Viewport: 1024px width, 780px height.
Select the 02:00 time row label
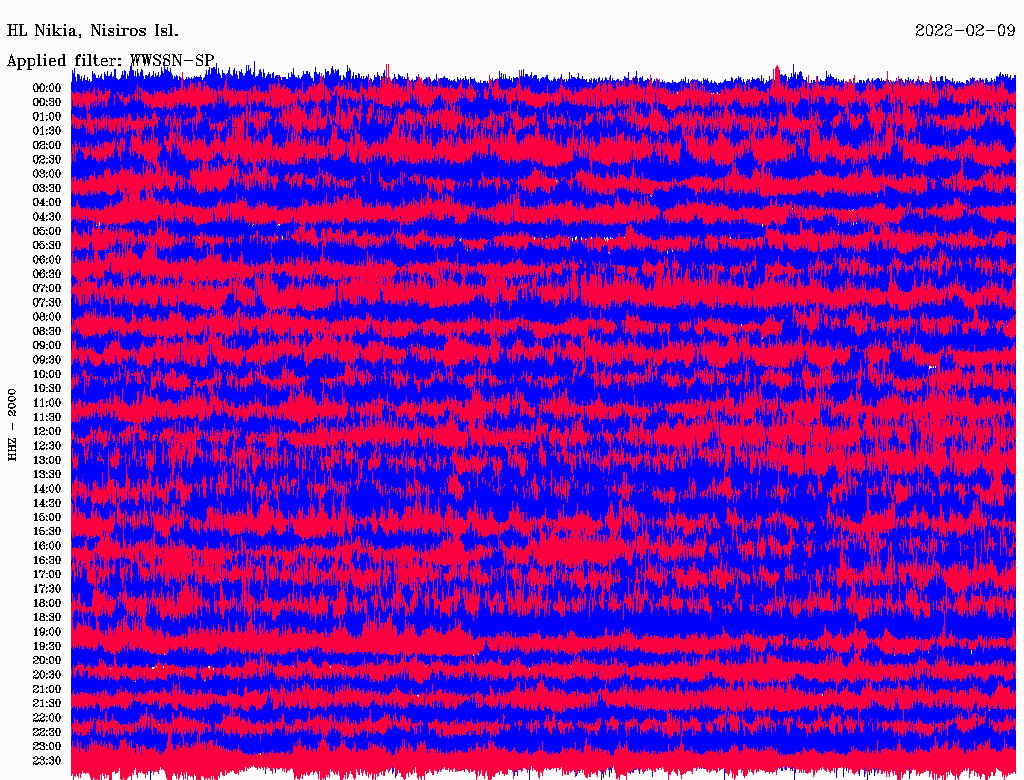click(47, 145)
